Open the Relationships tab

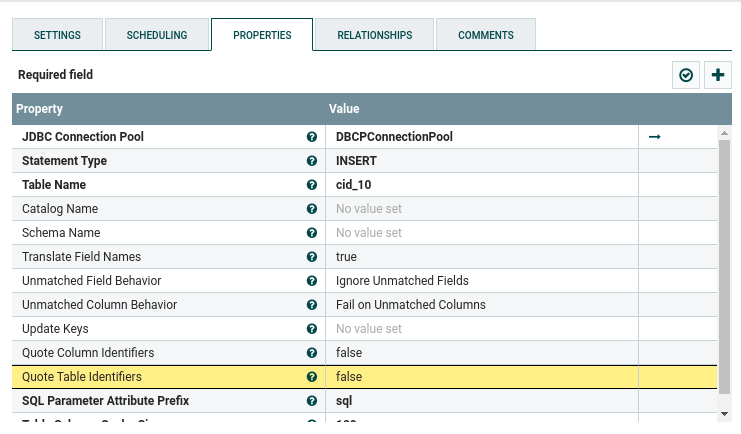pyautogui.click(x=374, y=35)
